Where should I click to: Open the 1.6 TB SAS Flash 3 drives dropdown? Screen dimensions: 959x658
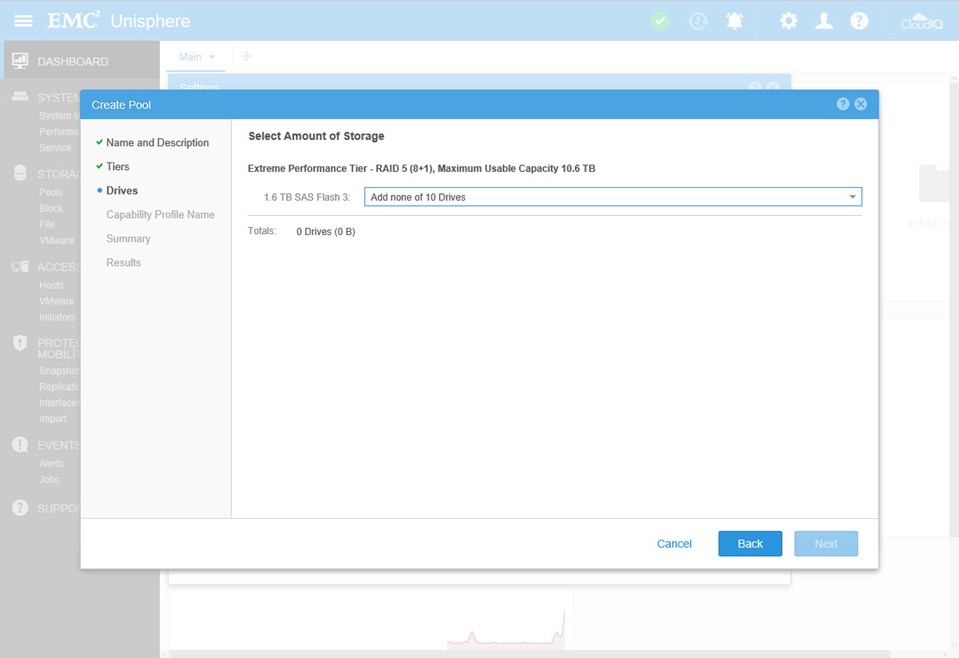coord(613,197)
